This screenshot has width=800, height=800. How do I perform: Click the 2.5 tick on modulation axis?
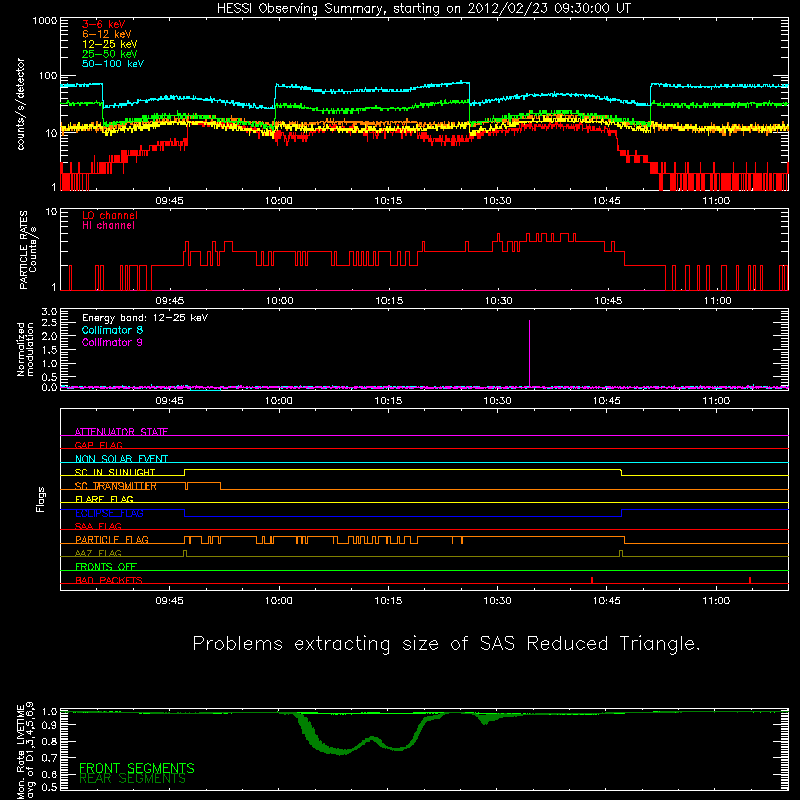pos(49,322)
